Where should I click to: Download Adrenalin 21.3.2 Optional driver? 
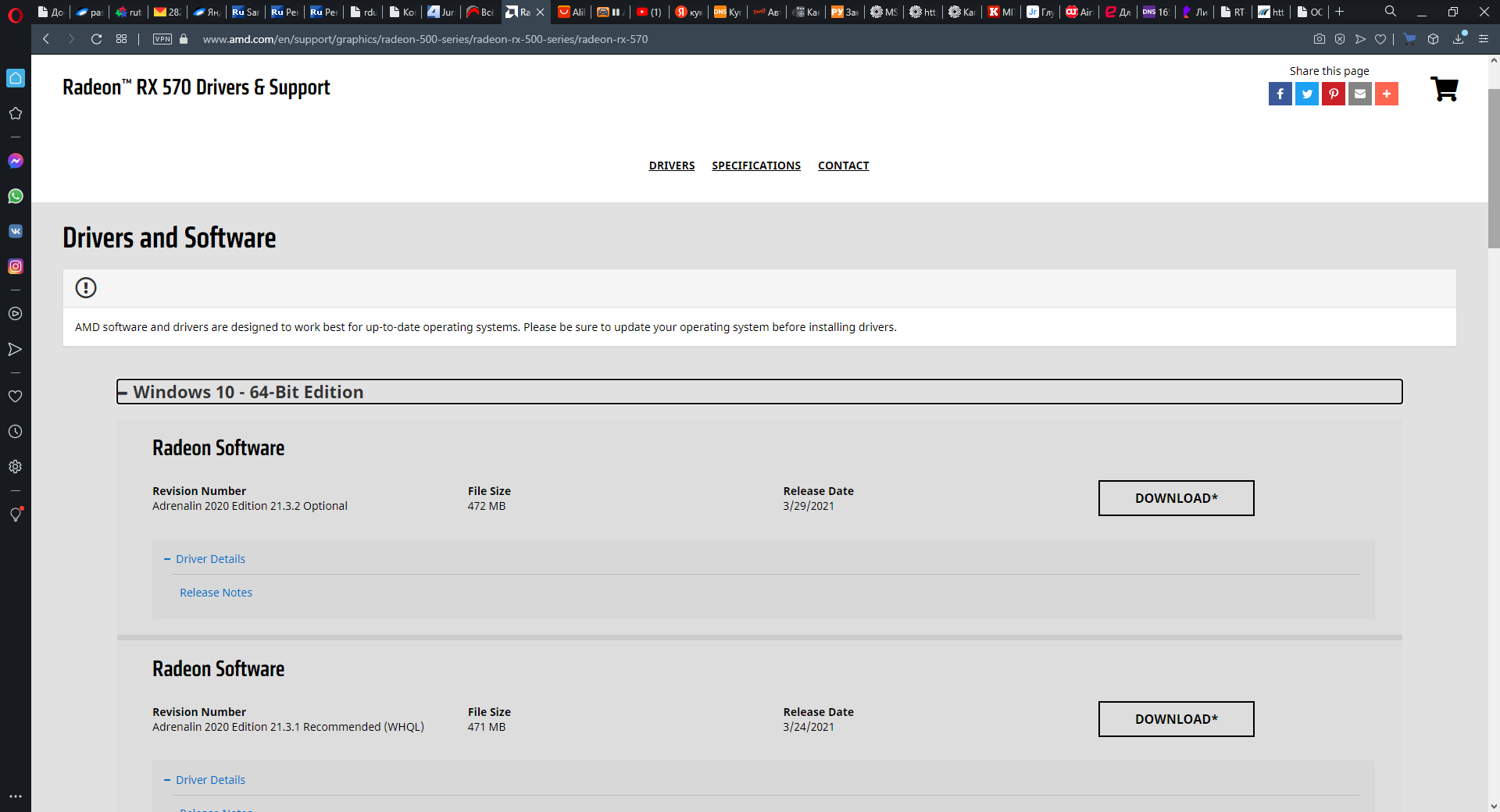[x=1177, y=498]
